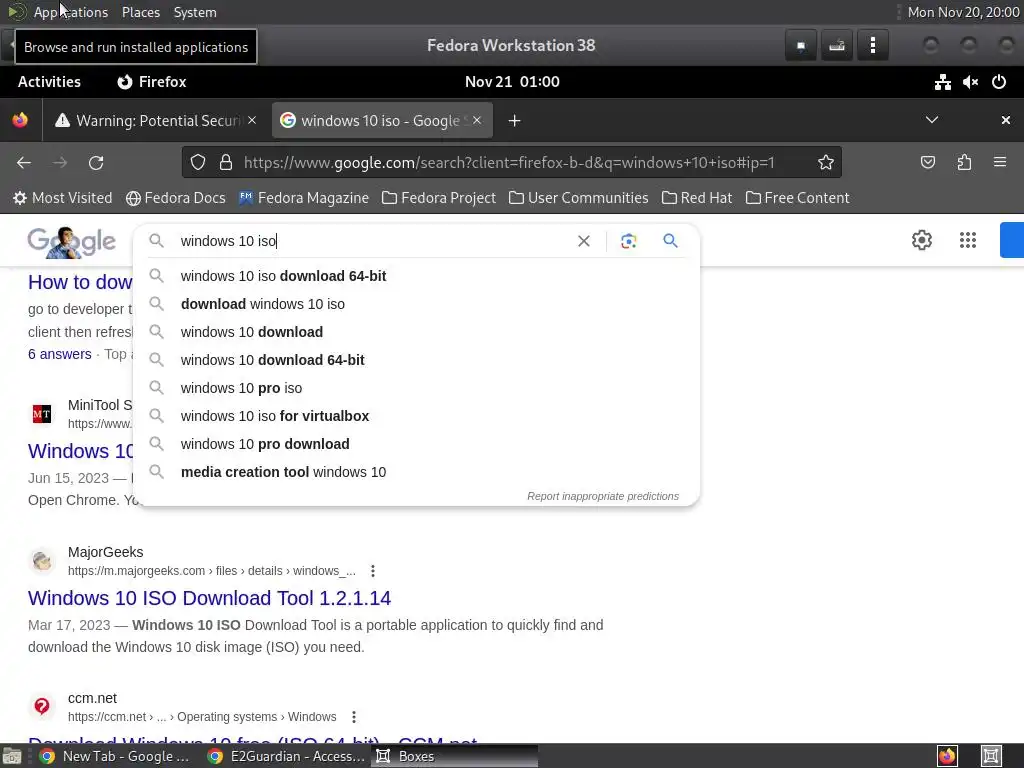Open the Places menu
This screenshot has width=1024, height=768.
[x=141, y=12]
